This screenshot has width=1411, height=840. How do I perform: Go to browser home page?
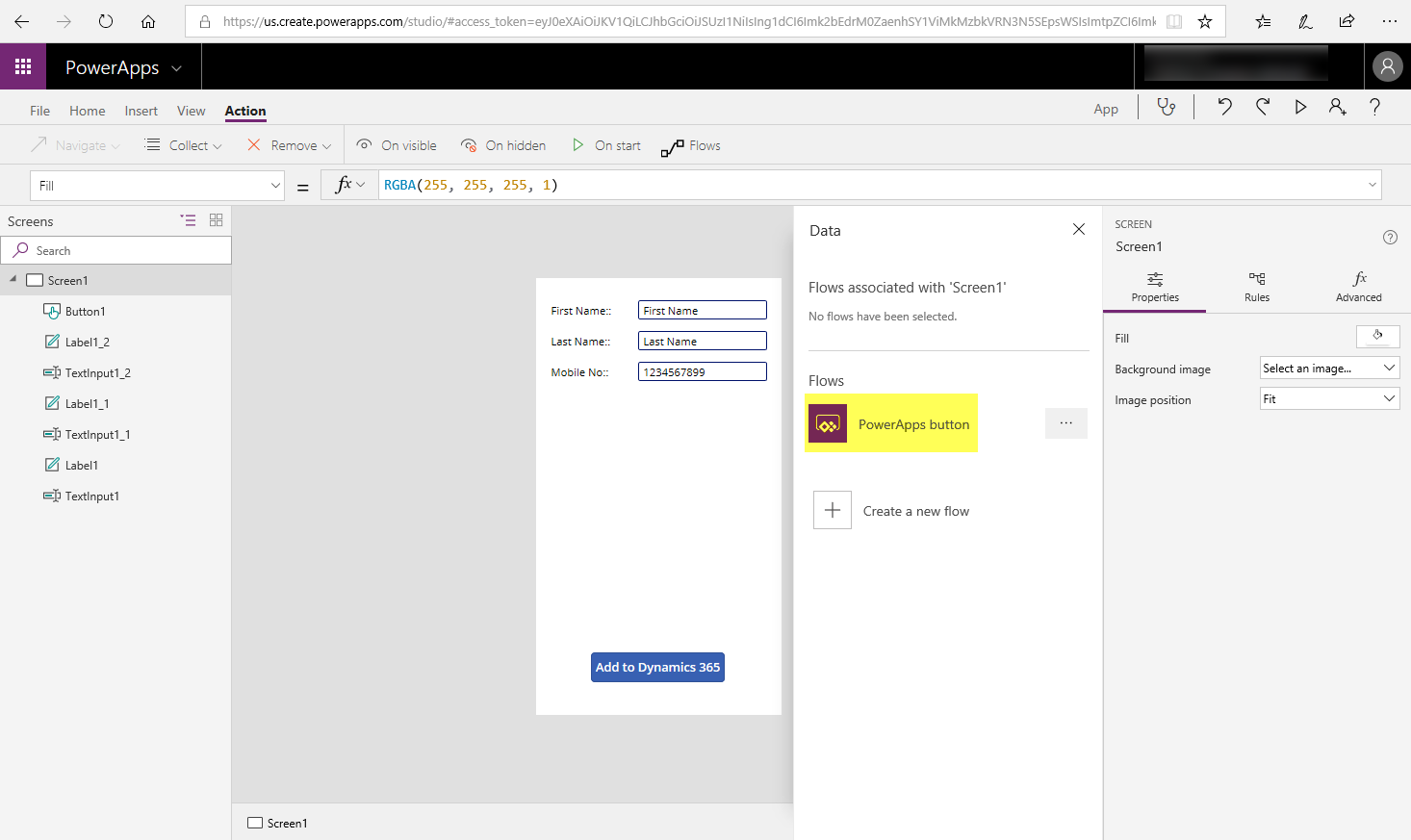pyautogui.click(x=148, y=21)
